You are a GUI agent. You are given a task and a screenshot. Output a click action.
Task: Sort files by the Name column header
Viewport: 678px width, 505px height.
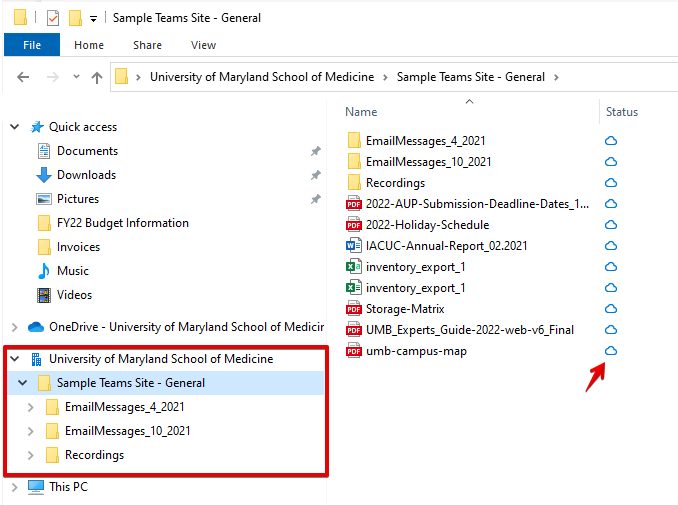tap(361, 112)
